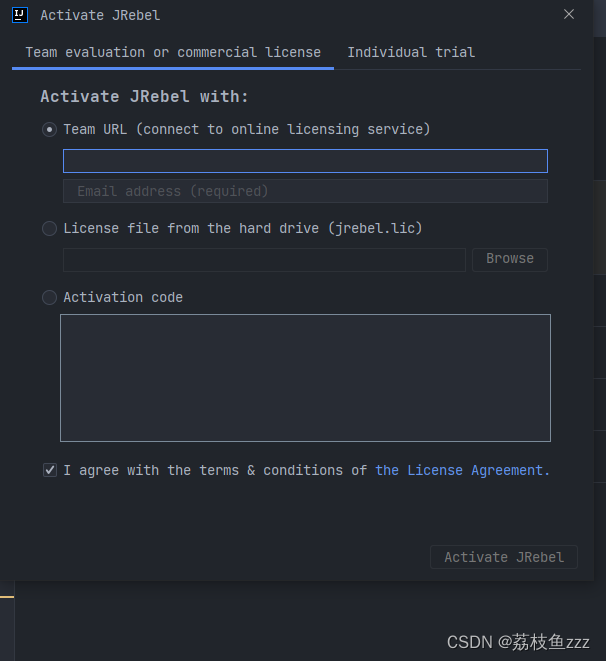Open the Individual trial tab
This screenshot has height=661, width=606.
pyautogui.click(x=411, y=53)
